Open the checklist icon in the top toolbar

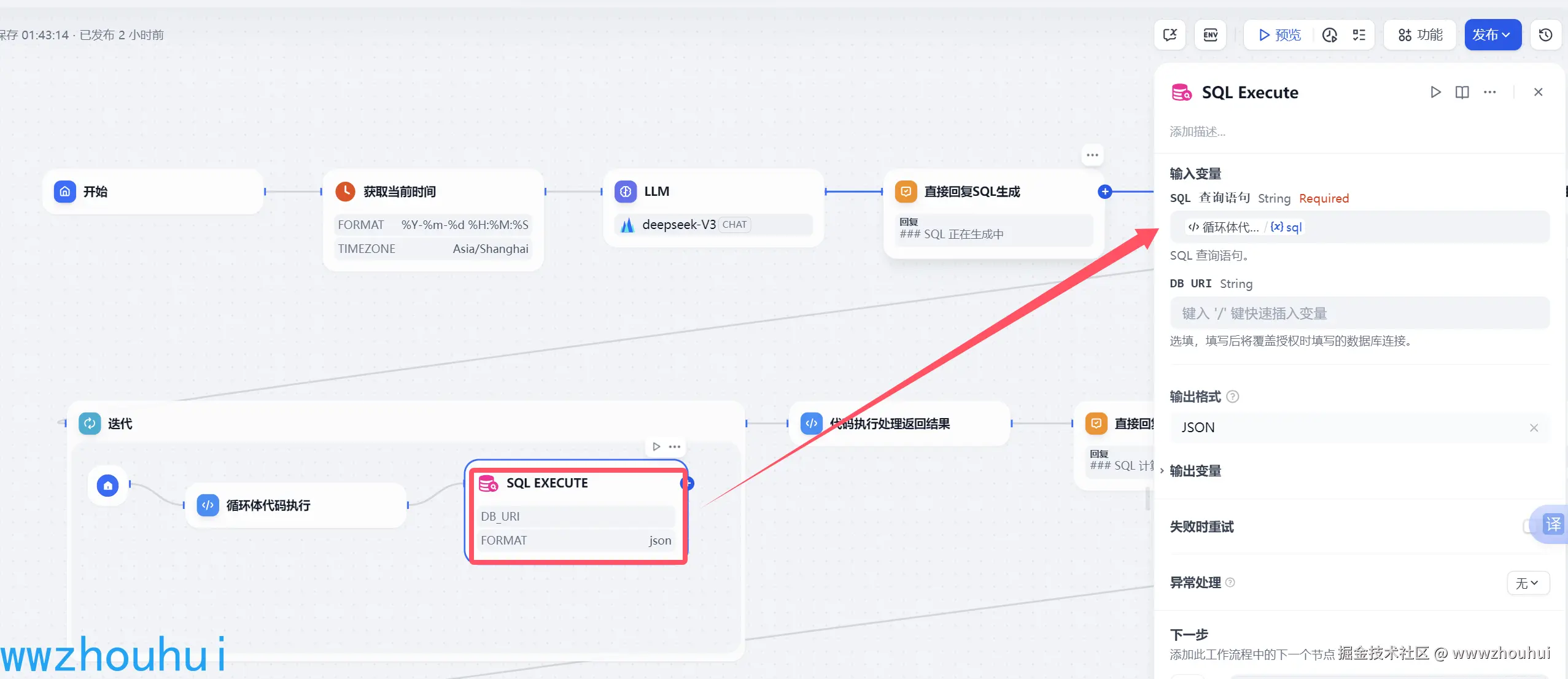1359,35
